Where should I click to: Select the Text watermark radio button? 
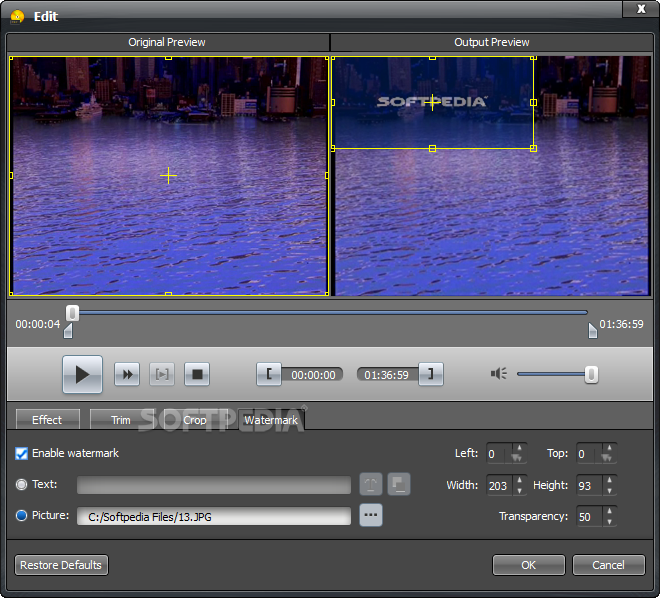point(21,484)
